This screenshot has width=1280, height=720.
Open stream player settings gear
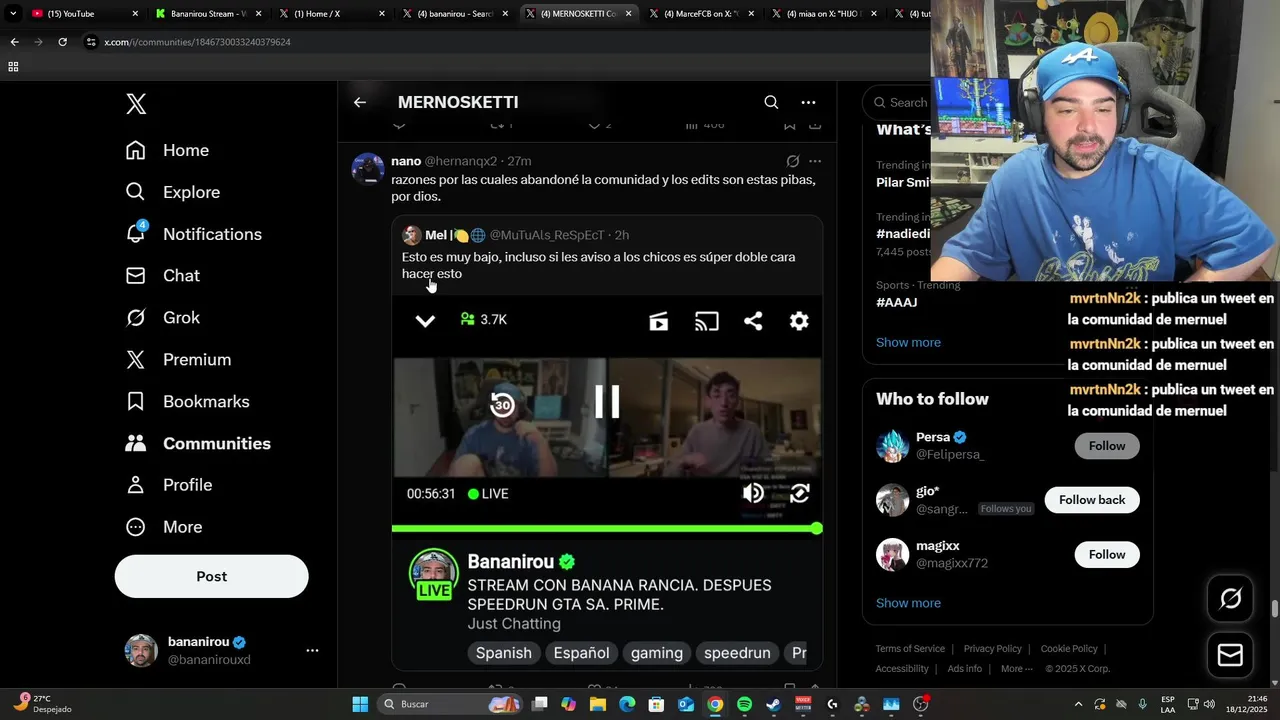[x=799, y=321]
